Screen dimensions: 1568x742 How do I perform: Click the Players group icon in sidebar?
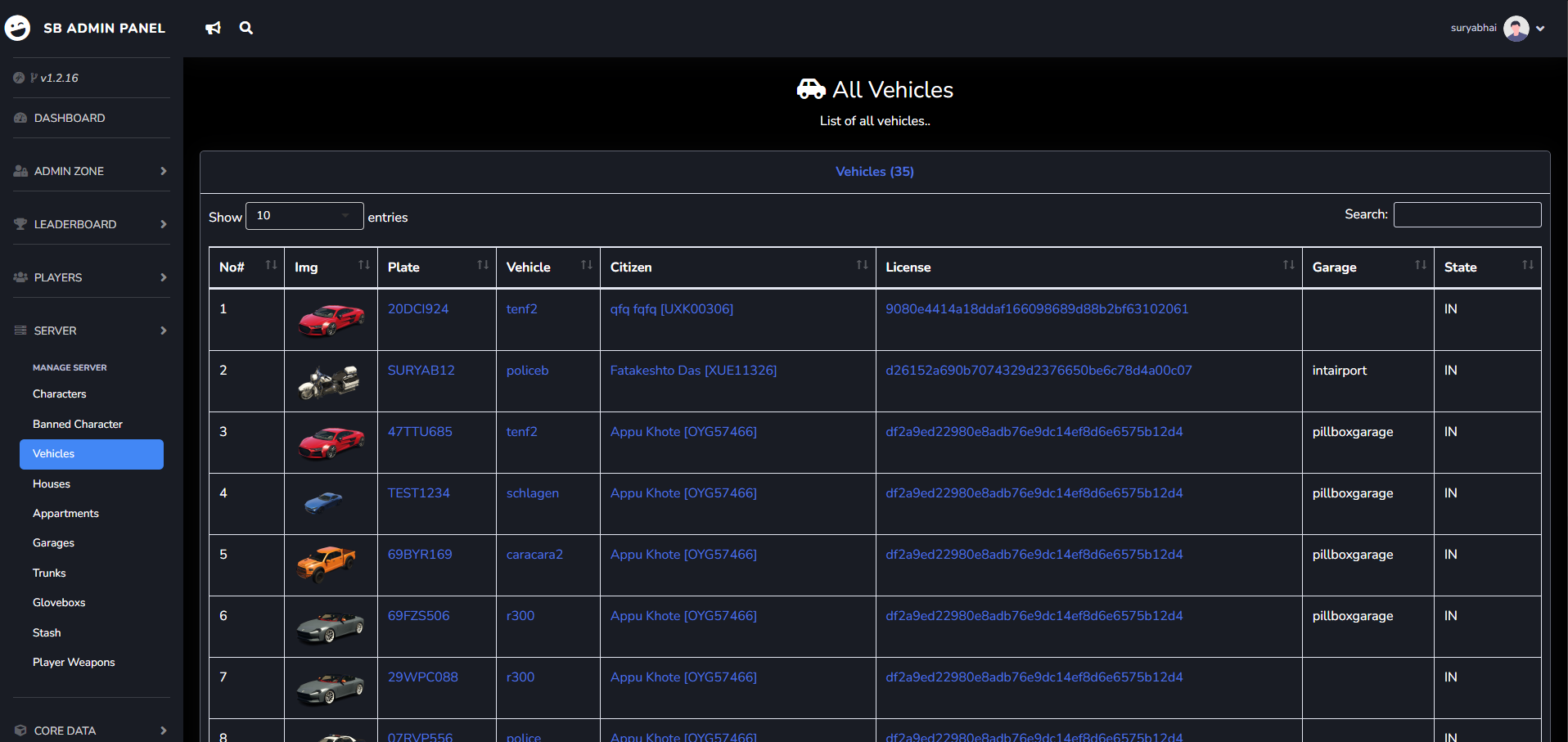[x=19, y=277]
